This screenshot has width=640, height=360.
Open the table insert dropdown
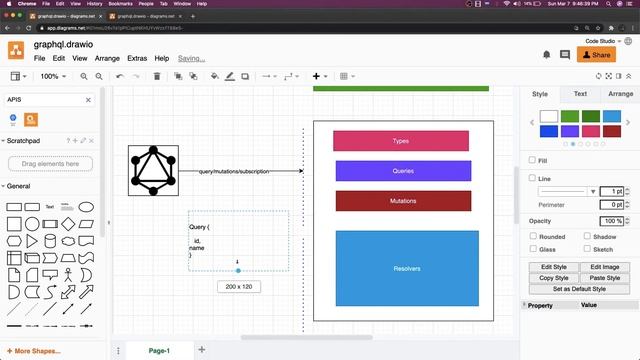click(x=347, y=76)
